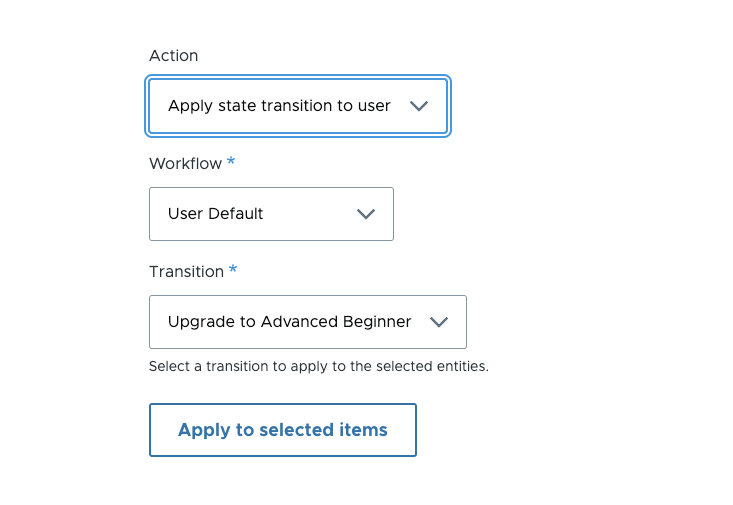Image resolution: width=733 pixels, height=505 pixels.
Task: Click the 'User Default' selected value
Action: (x=215, y=214)
